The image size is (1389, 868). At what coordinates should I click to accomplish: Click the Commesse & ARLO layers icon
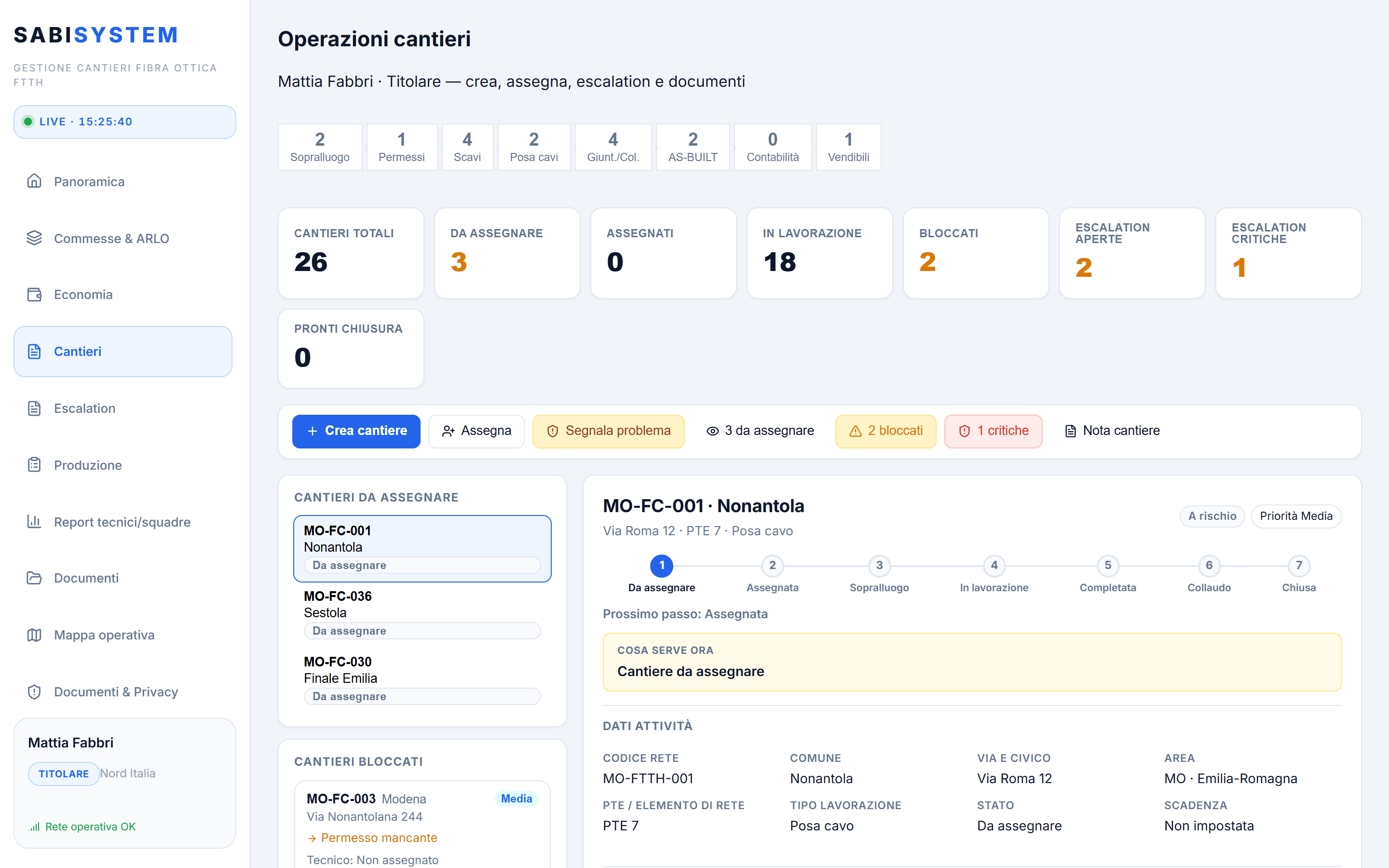click(x=34, y=238)
